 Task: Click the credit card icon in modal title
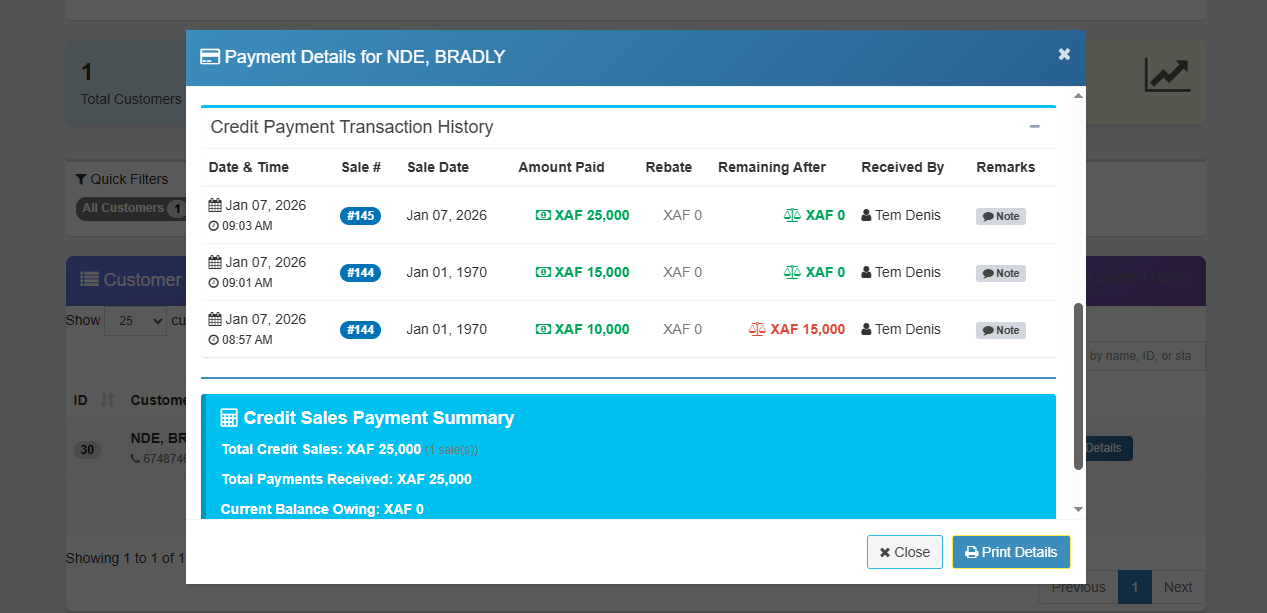pyautogui.click(x=209, y=56)
